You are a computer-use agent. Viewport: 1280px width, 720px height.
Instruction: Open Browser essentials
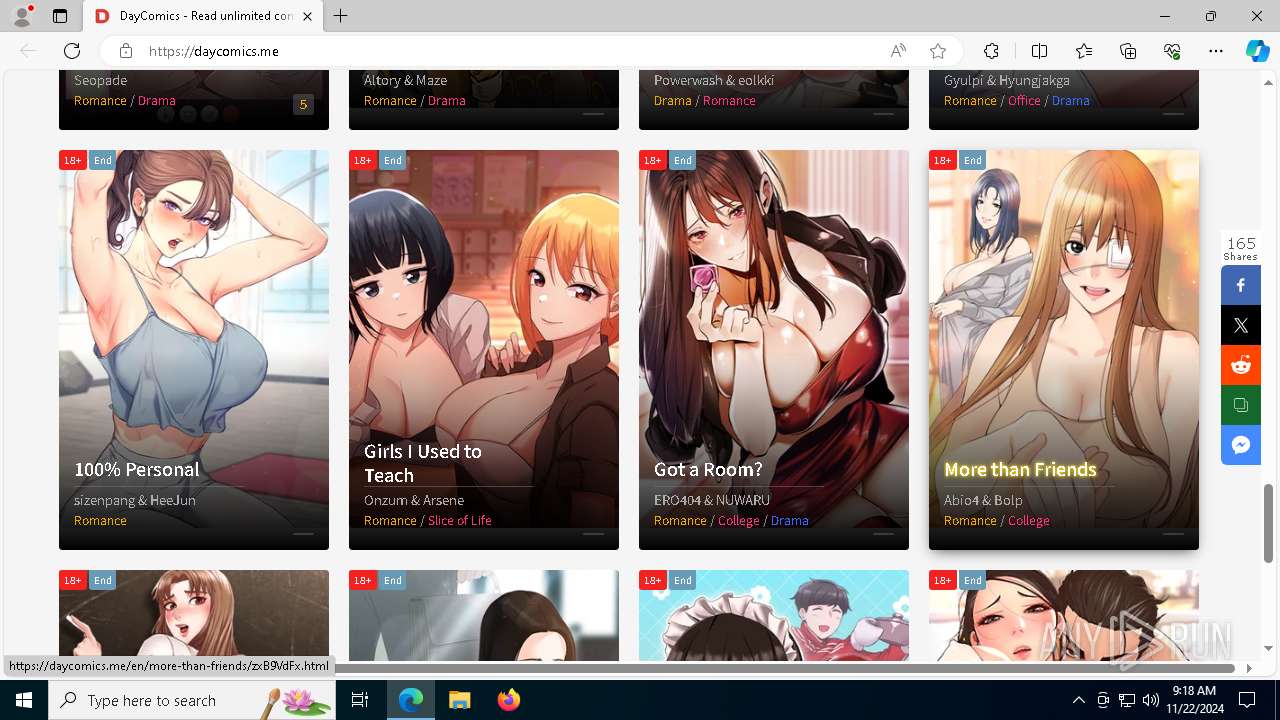tap(1172, 51)
